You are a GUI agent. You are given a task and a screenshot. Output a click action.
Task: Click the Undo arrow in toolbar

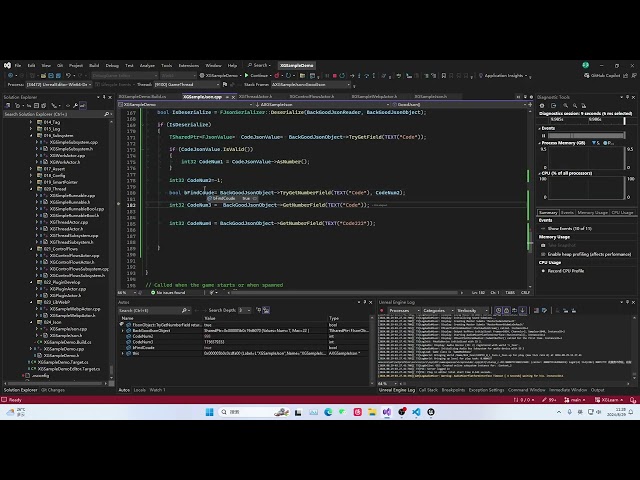(x=68, y=76)
